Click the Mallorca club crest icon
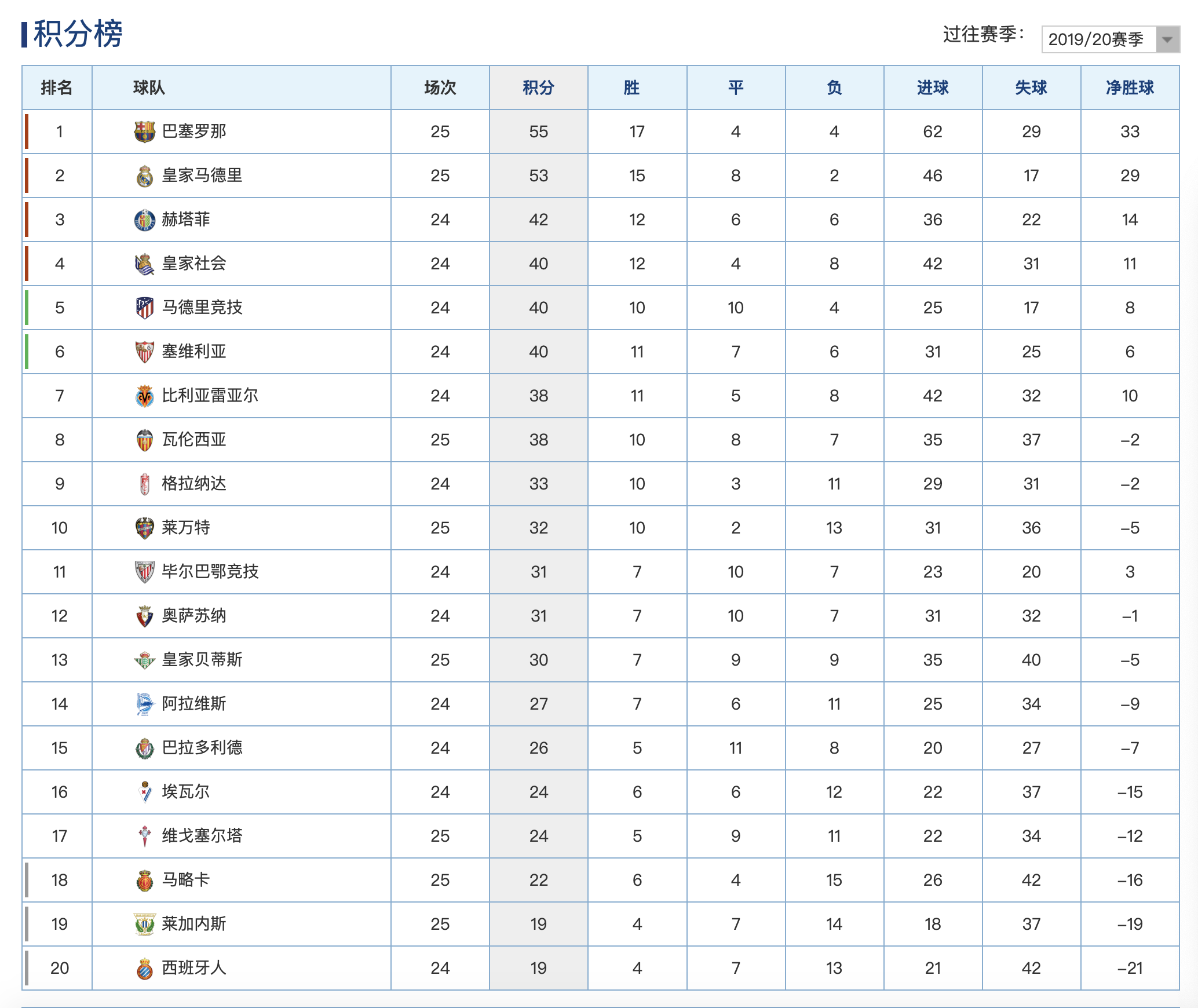This screenshot has width=1198, height=1008. (144, 880)
